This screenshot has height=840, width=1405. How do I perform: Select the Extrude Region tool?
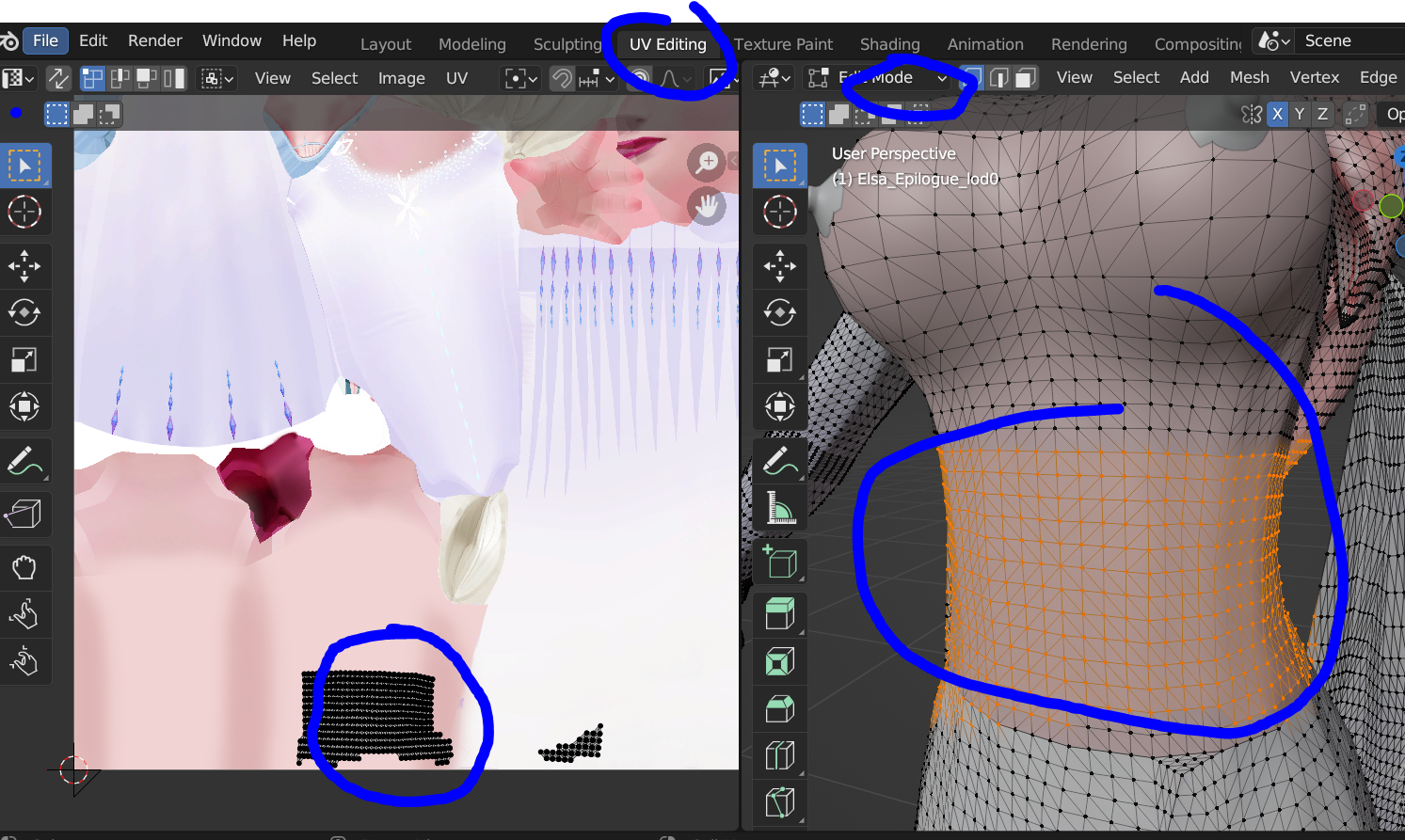[x=780, y=614]
